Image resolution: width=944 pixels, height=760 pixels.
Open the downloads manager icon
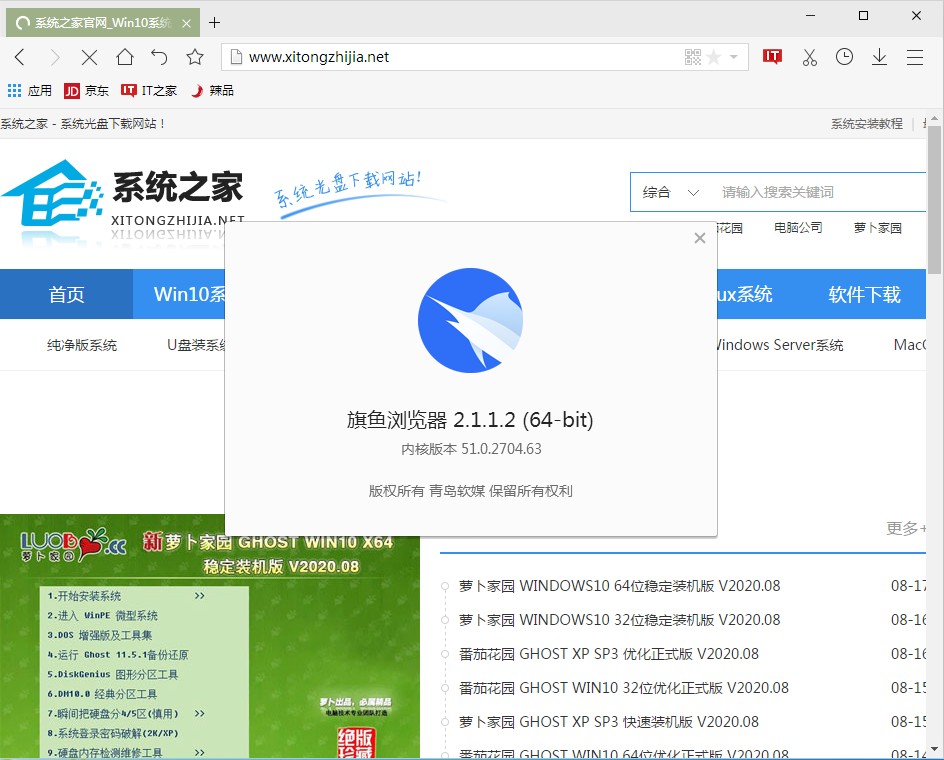(x=879, y=57)
